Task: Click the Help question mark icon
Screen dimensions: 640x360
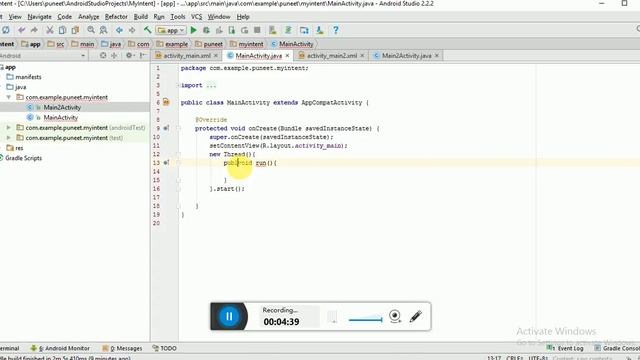Action: click(336, 30)
